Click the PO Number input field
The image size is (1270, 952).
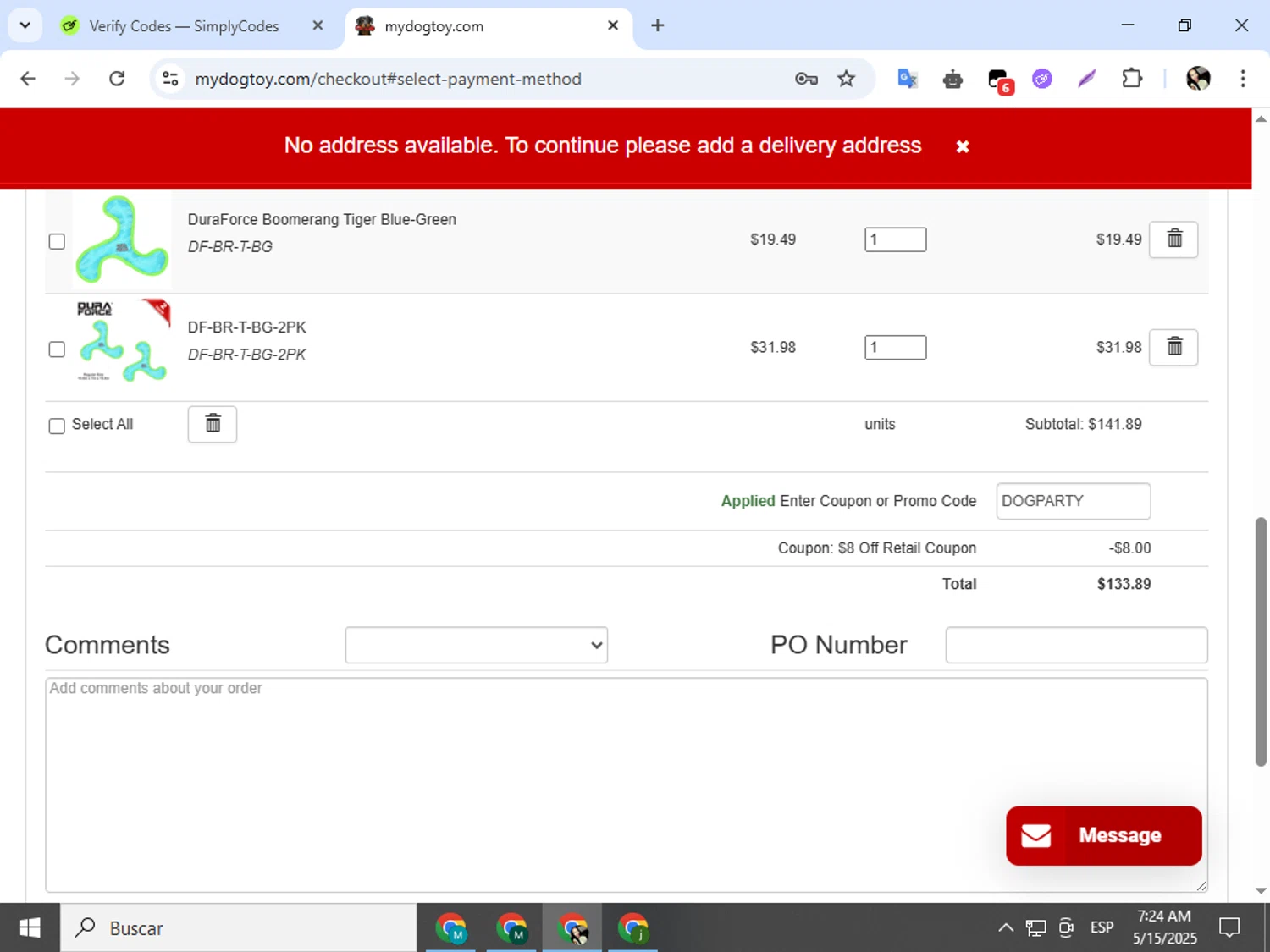pos(1076,645)
